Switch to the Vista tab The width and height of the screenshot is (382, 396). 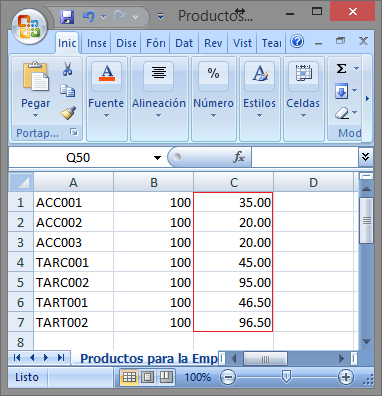[242, 43]
